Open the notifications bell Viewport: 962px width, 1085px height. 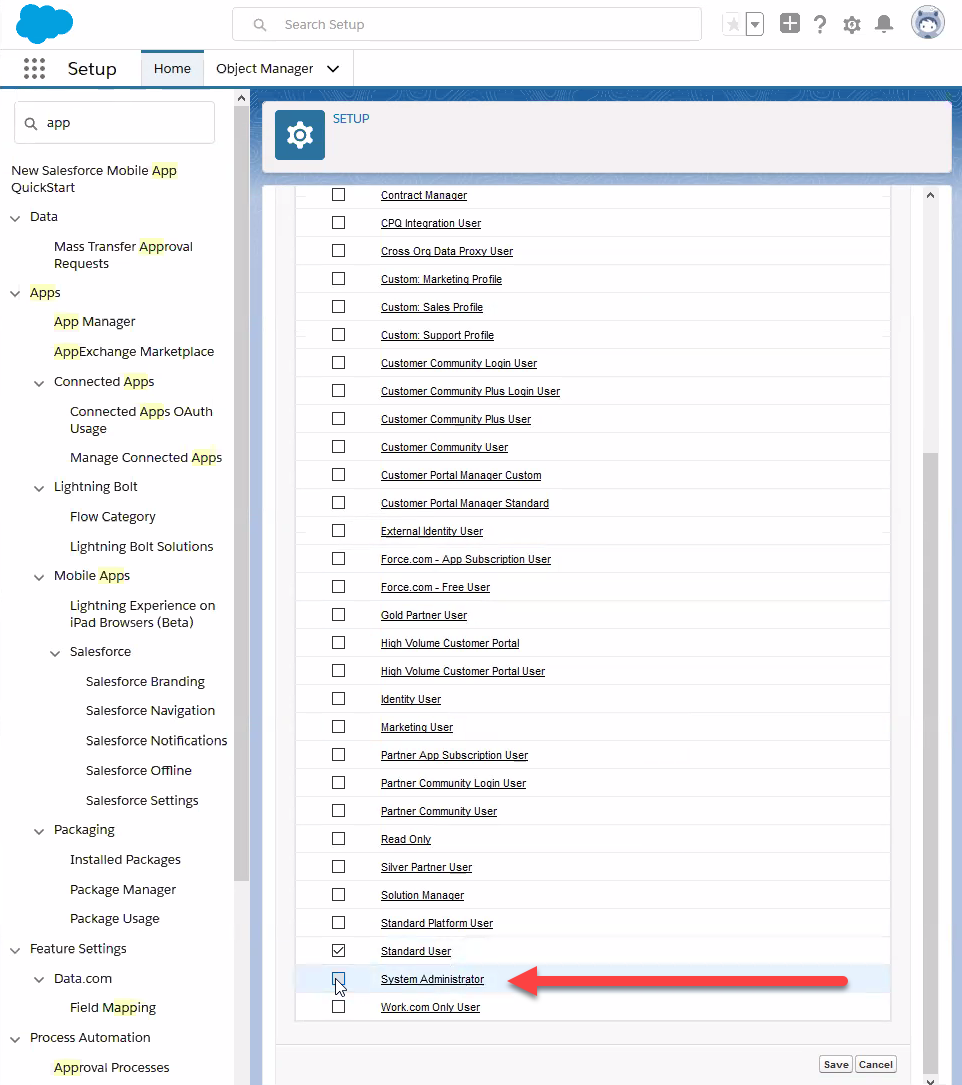pyautogui.click(x=884, y=25)
